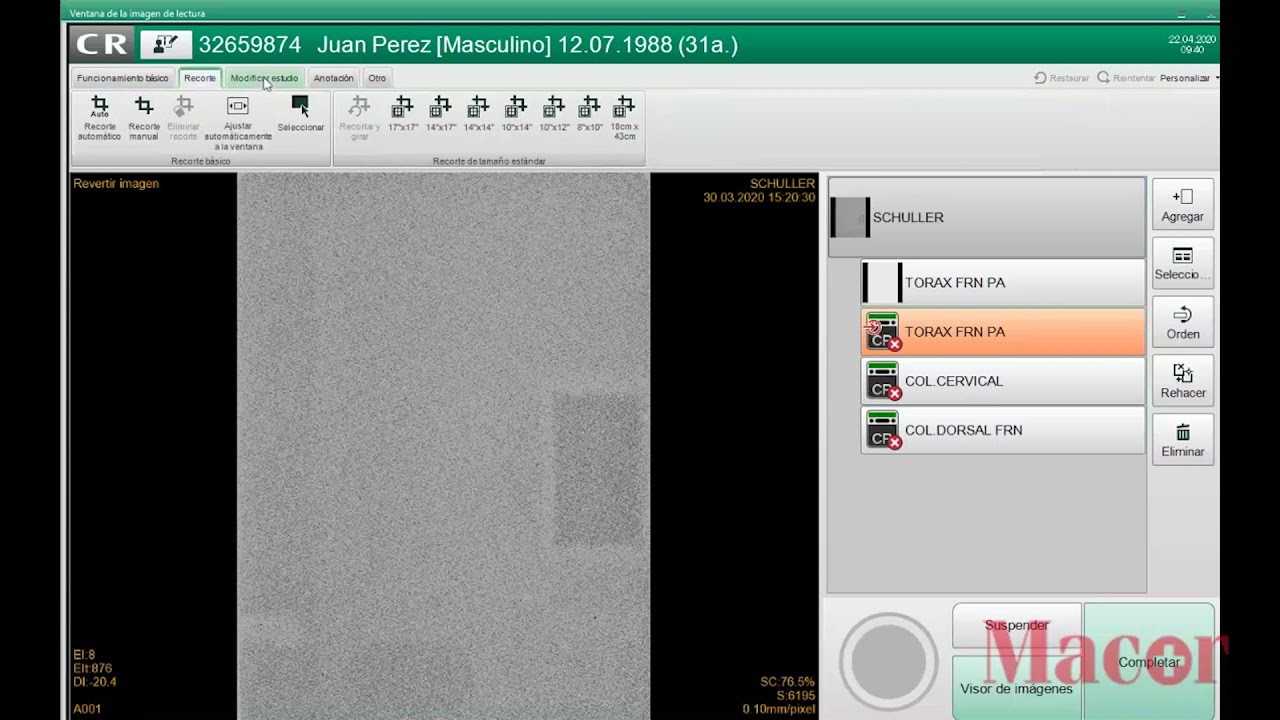Choose the Recorte manual crop tool

(x=144, y=118)
